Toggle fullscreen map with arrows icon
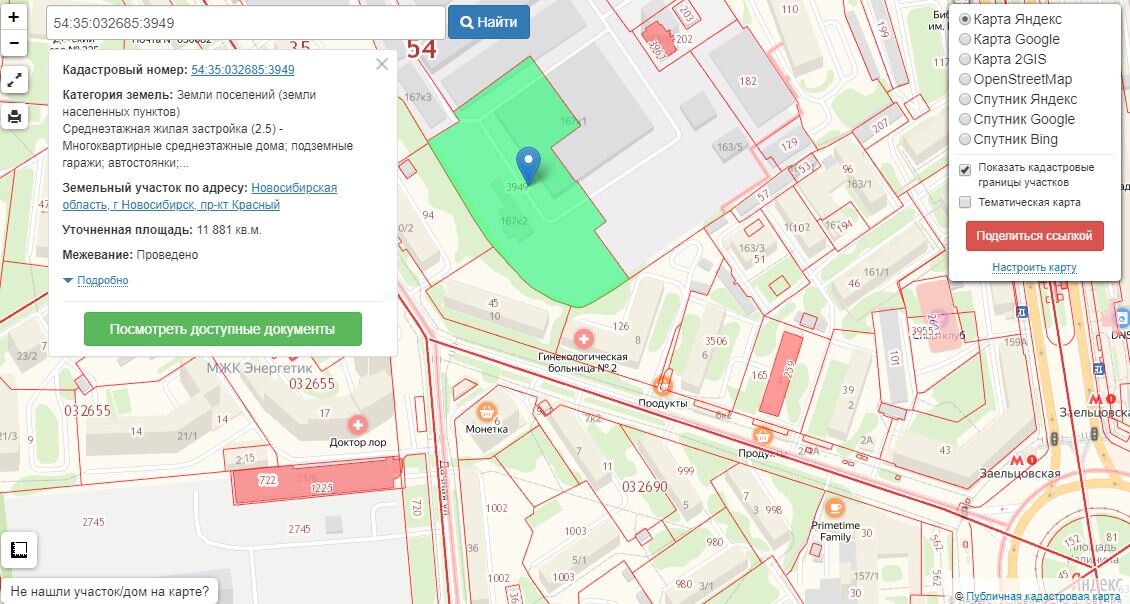Viewport: 1130px width, 604px height. point(14,81)
